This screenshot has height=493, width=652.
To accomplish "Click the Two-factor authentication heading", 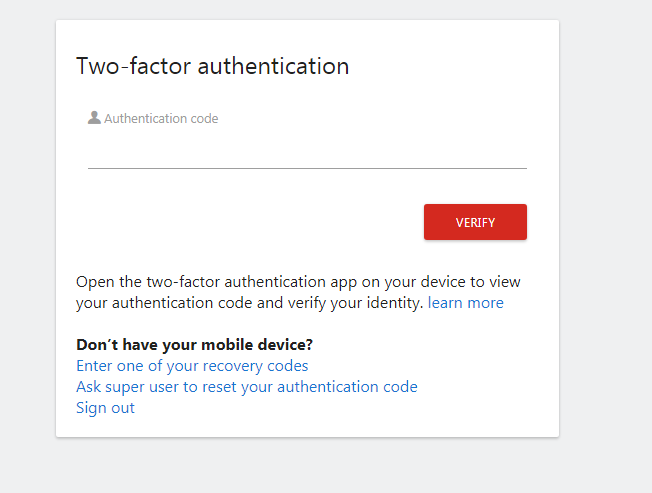I will [x=212, y=66].
